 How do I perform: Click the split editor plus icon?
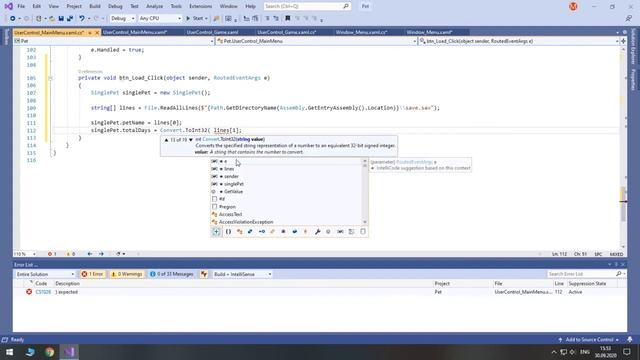[x=623, y=41]
